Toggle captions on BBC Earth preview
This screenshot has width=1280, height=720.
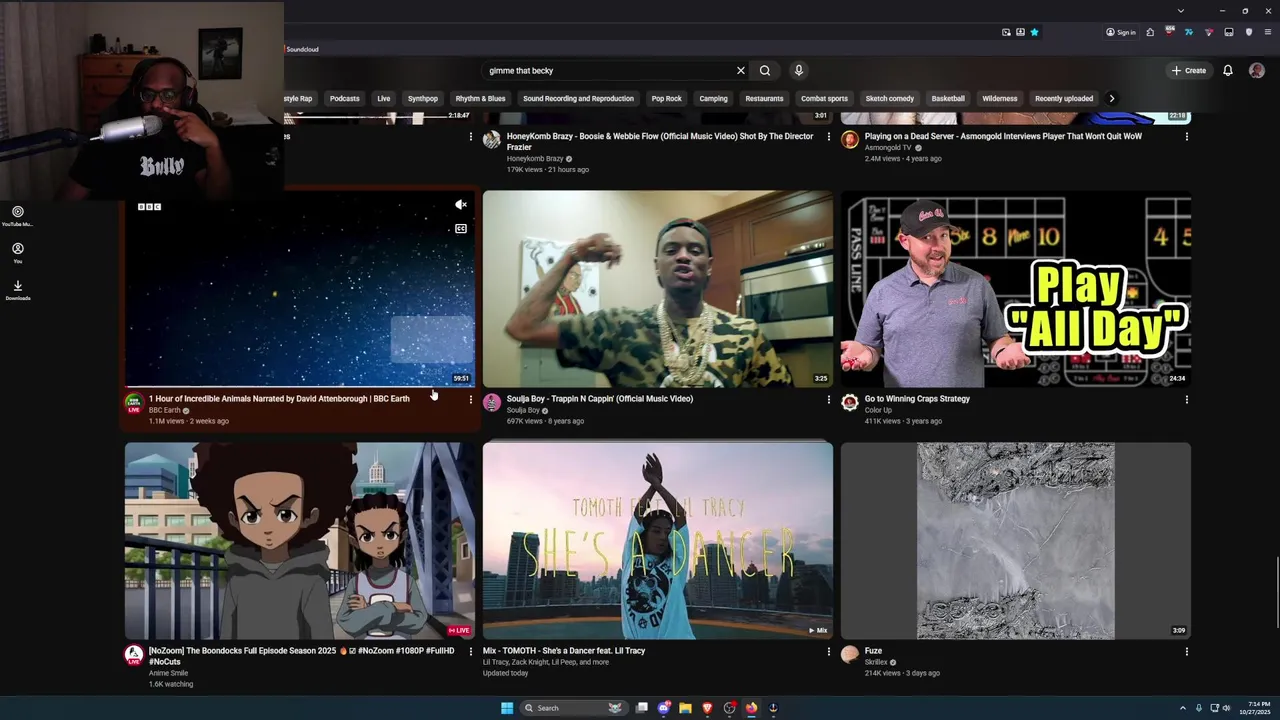[461, 228]
